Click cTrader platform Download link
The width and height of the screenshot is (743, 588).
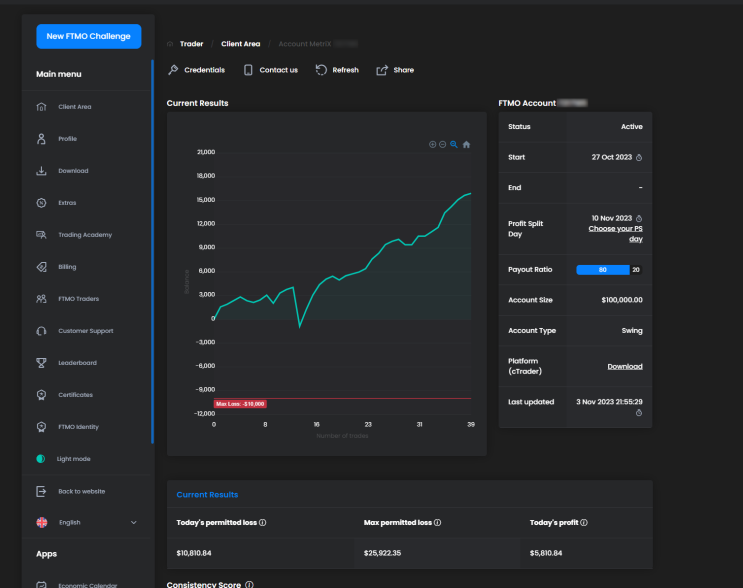tap(625, 366)
